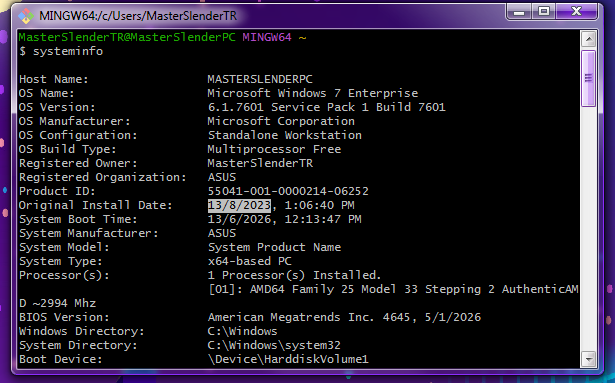Click the scrollbar up arrow
Image resolution: width=615 pixels, height=383 pixels.
(588, 38)
